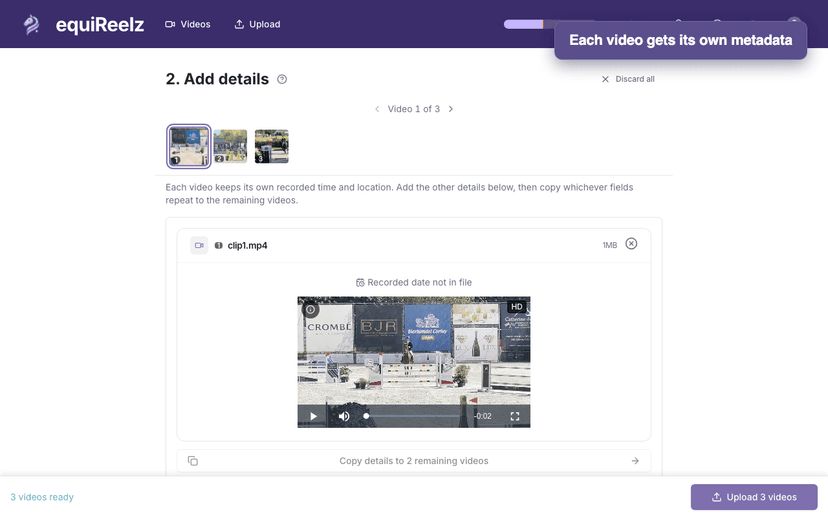The height and width of the screenshot is (518, 828).
Task: Click the info icon on video top-left corner
Action: click(x=311, y=310)
